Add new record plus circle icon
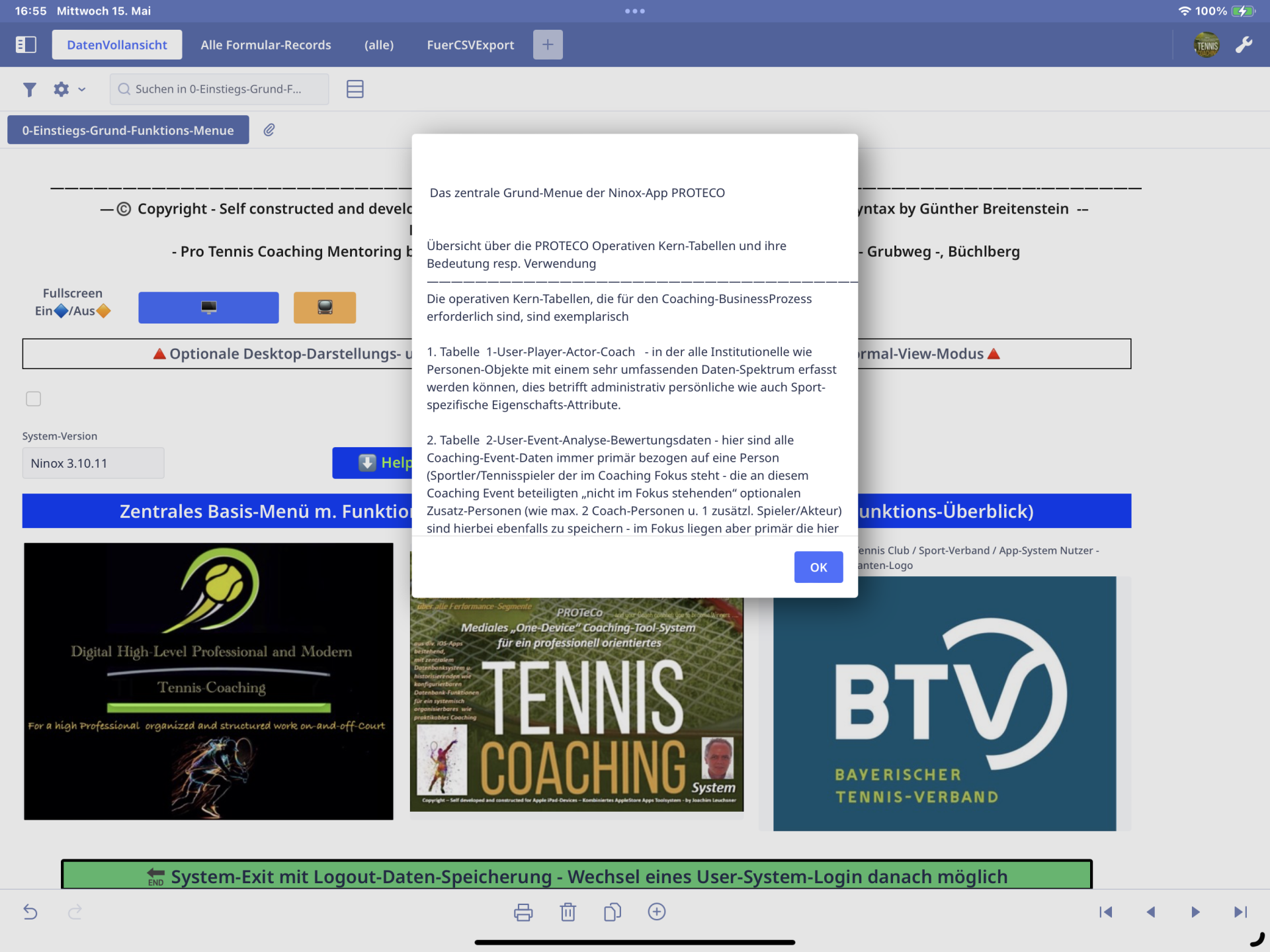1270x952 pixels. 656,912
